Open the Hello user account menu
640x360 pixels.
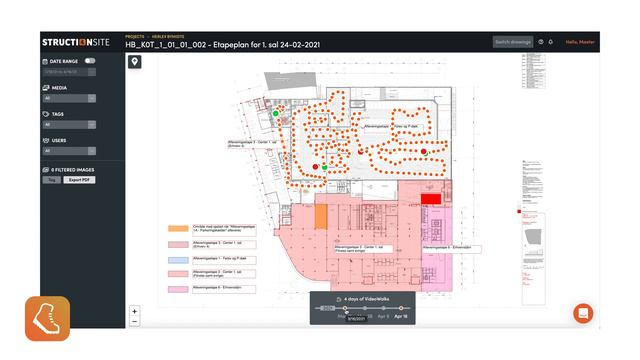coord(580,42)
